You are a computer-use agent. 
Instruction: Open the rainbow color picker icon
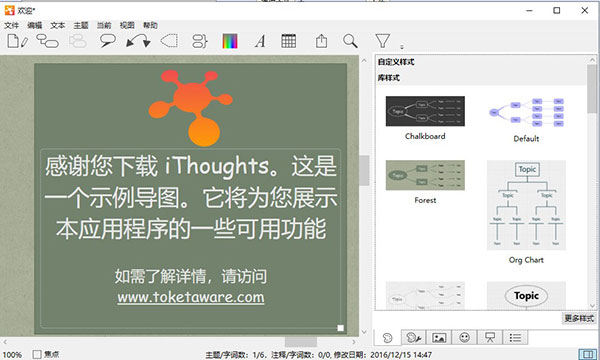[x=230, y=41]
